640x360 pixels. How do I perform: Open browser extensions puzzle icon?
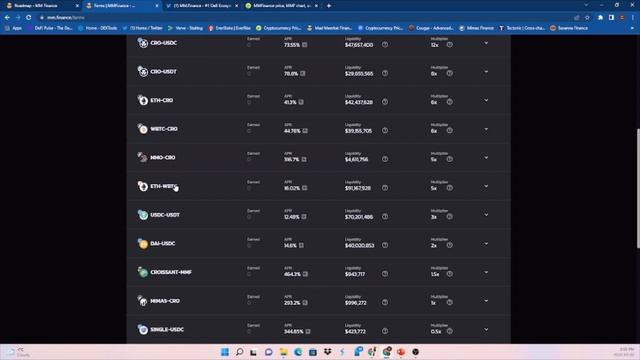(600, 18)
